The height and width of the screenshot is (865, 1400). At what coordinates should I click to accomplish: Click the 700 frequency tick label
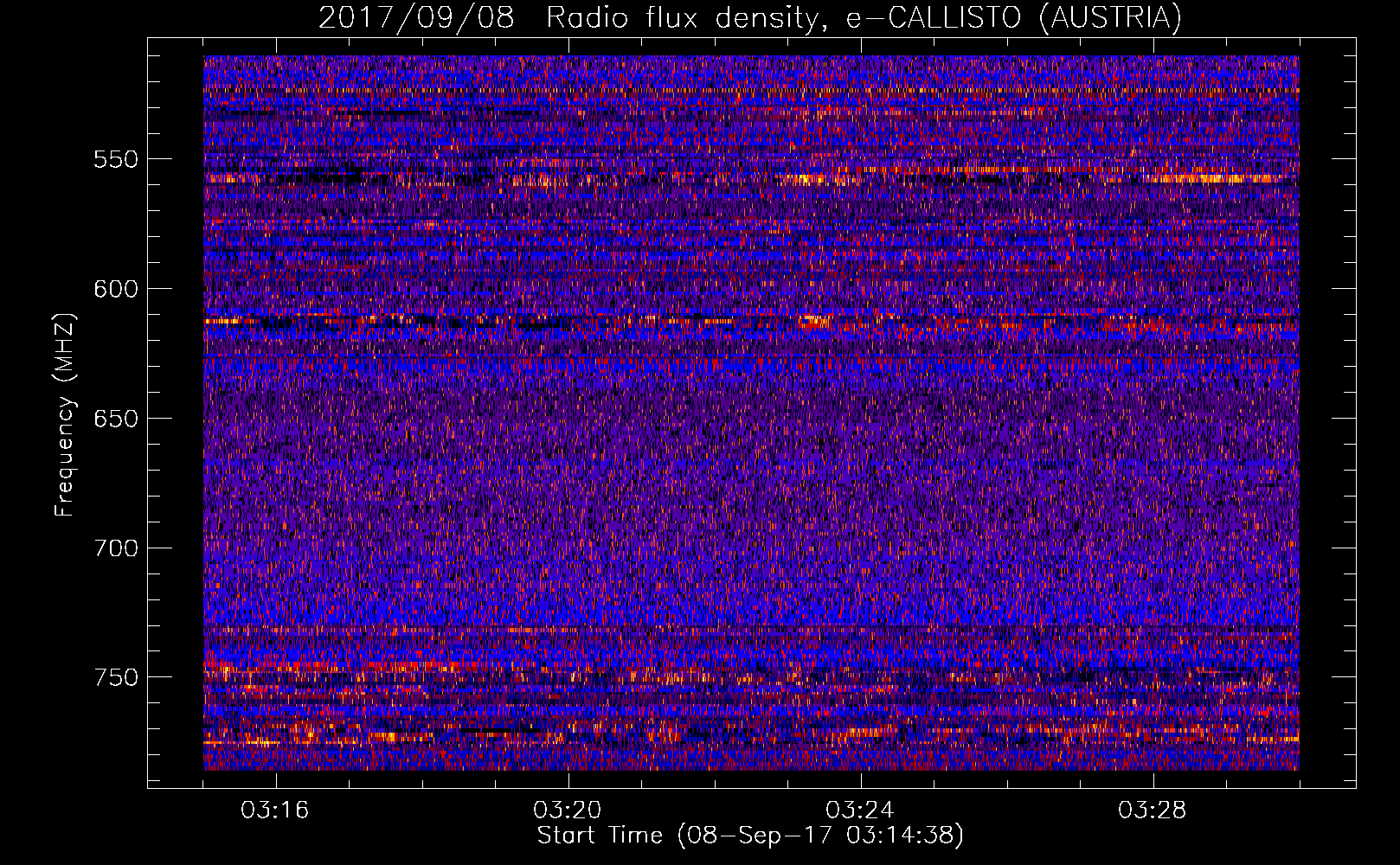[x=116, y=548]
